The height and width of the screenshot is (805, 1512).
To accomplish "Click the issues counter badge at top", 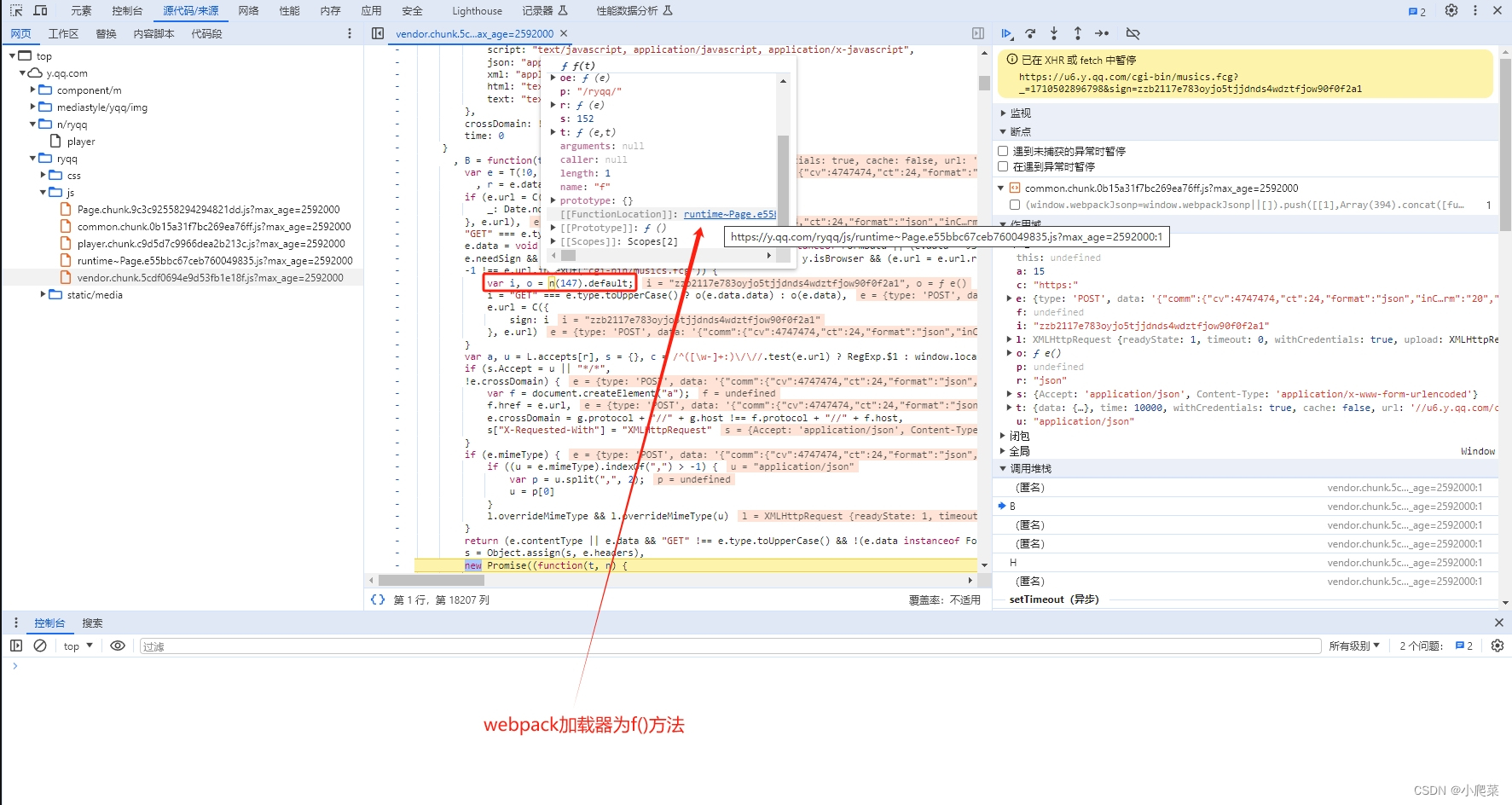I will coord(1417,12).
